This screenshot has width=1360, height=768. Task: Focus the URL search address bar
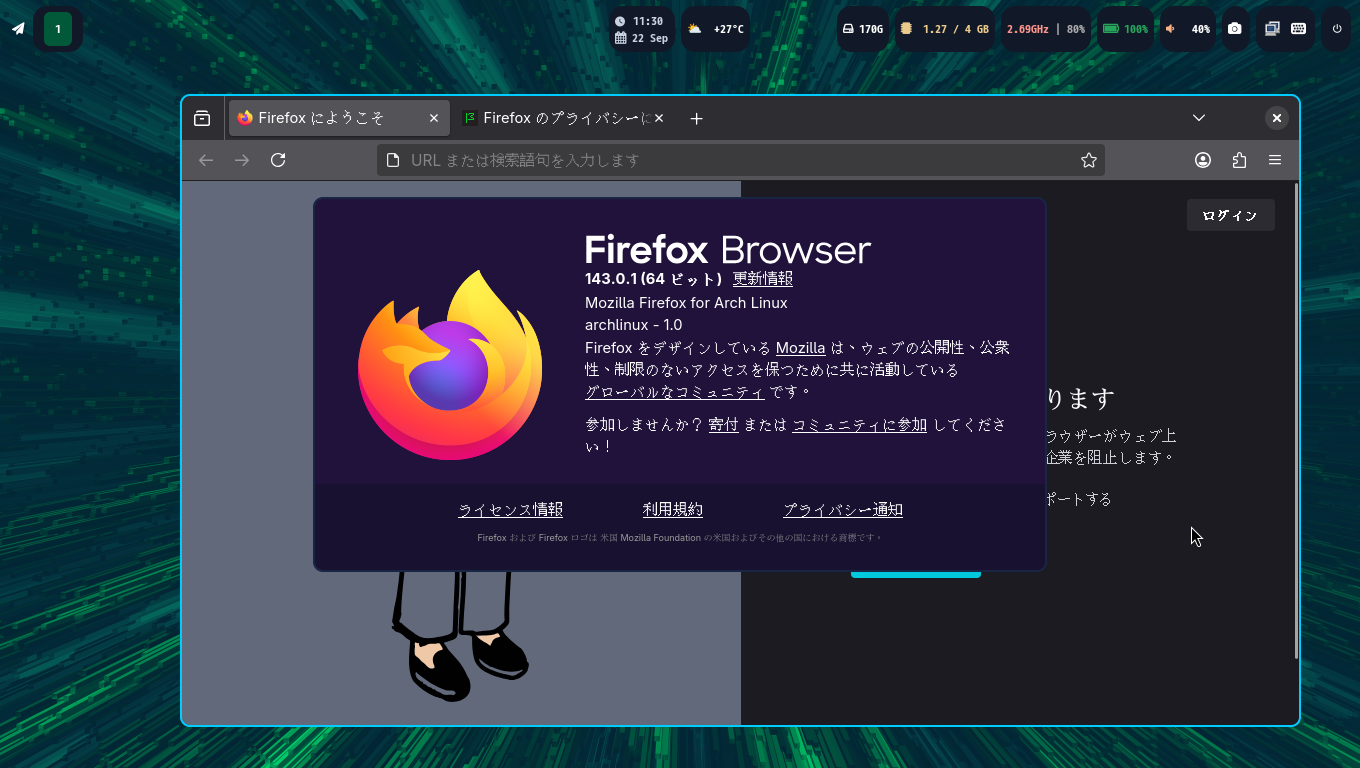[741, 160]
